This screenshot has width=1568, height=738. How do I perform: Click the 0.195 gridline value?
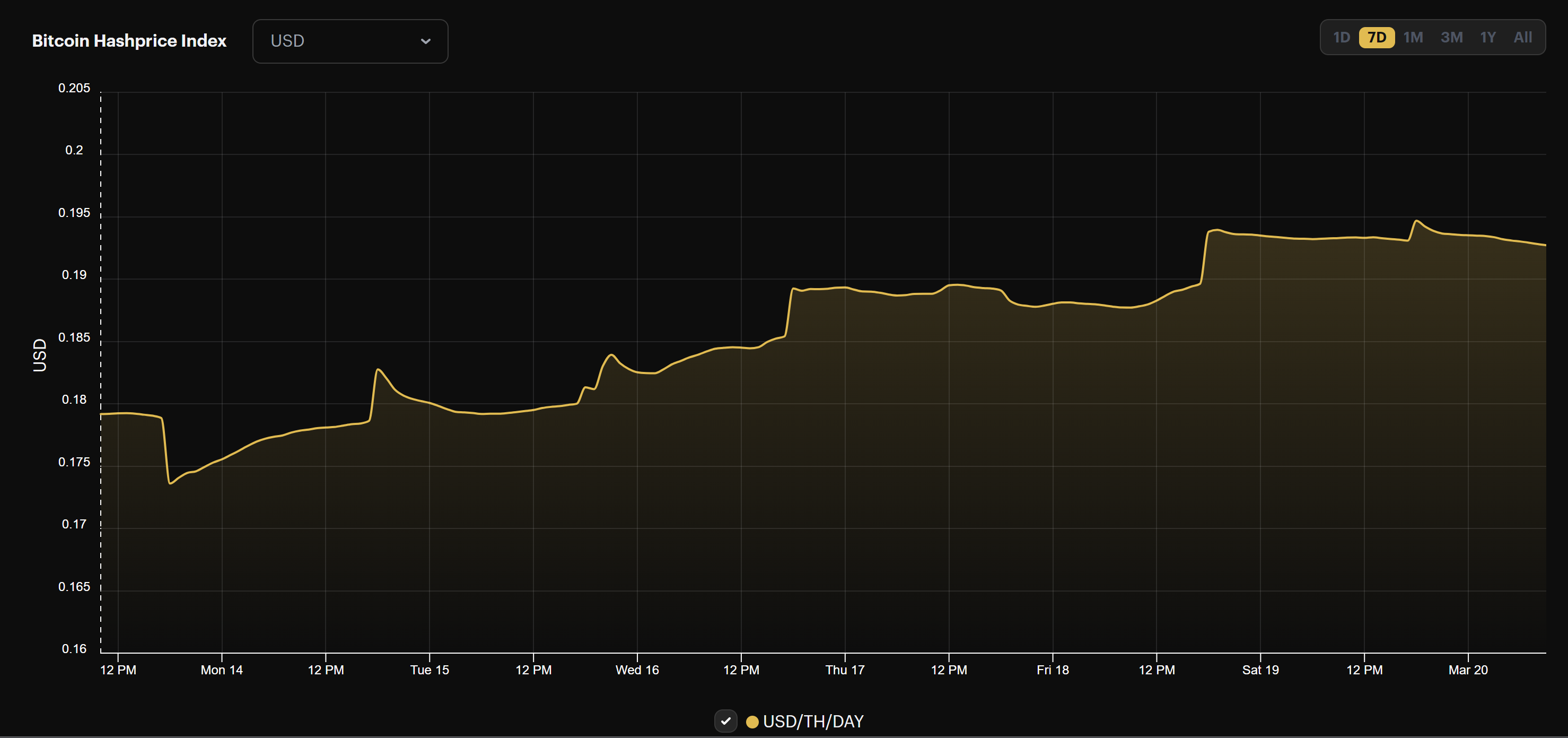click(x=75, y=213)
